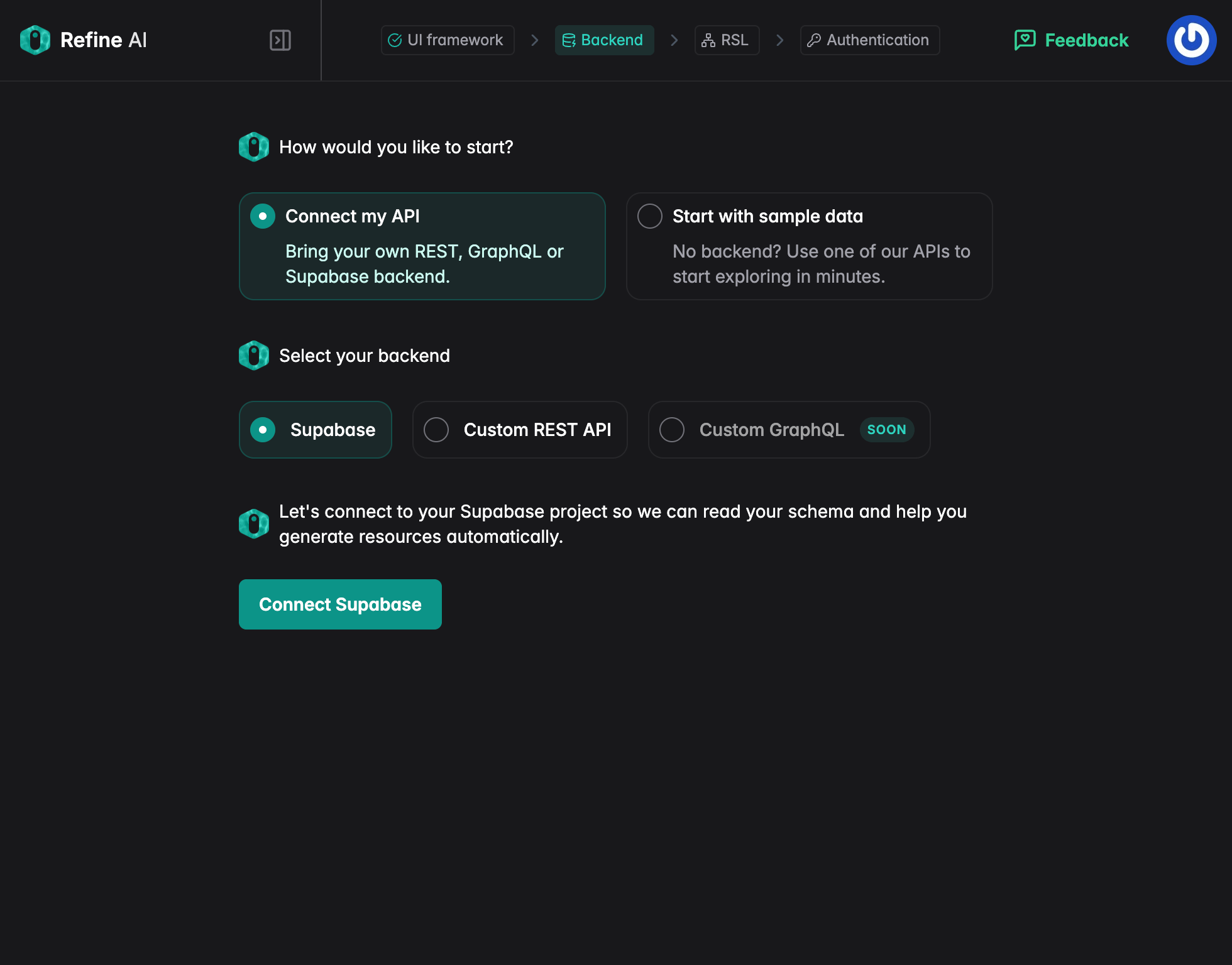Viewport: 1232px width, 965px height.
Task: Open the UI framework step
Action: tap(447, 40)
